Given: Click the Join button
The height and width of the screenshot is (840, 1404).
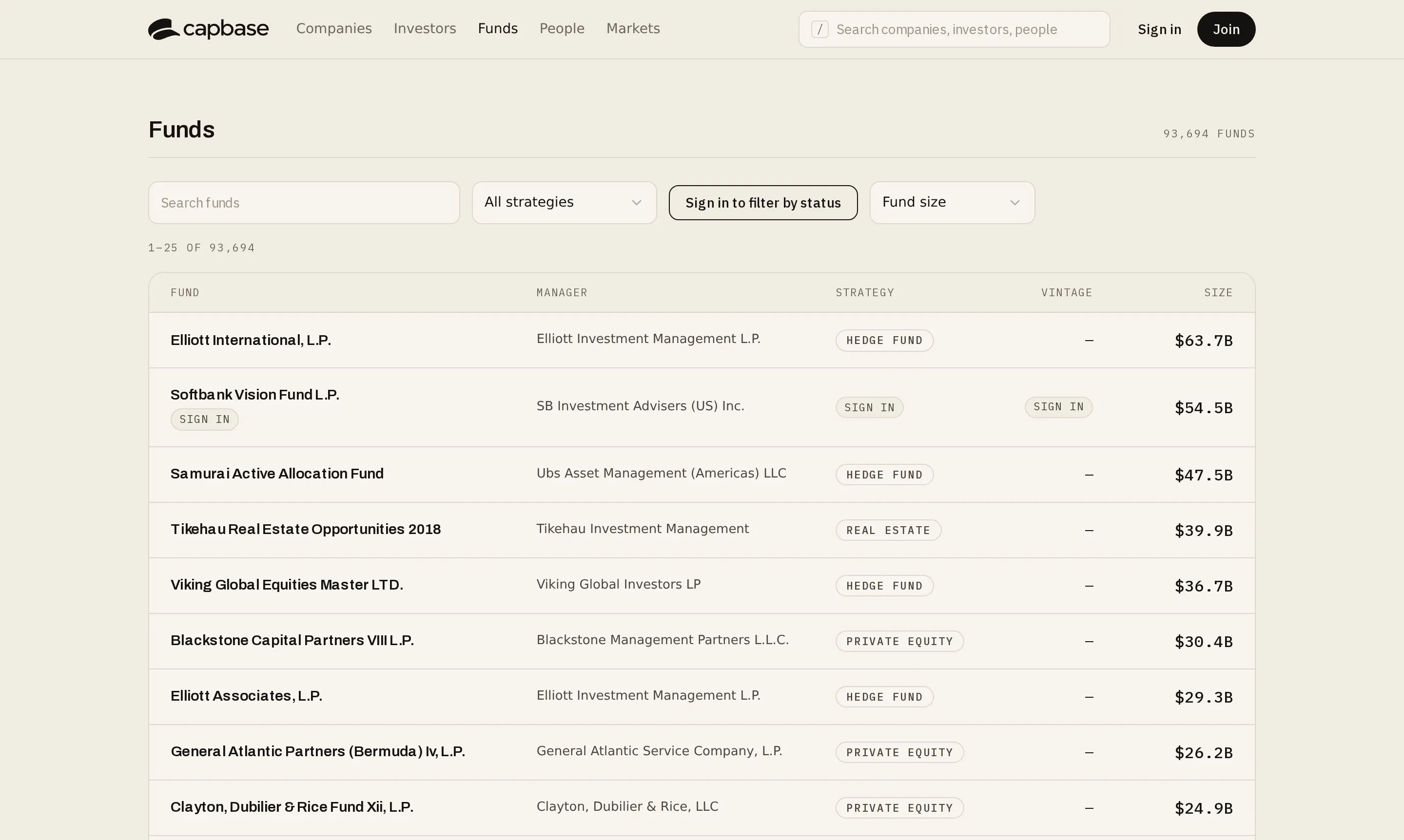Looking at the screenshot, I should pyautogui.click(x=1226, y=29).
